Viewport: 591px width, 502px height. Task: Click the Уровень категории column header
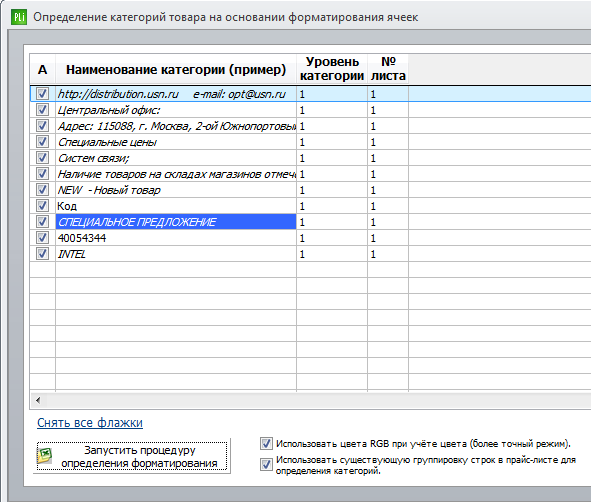click(x=332, y=69)
